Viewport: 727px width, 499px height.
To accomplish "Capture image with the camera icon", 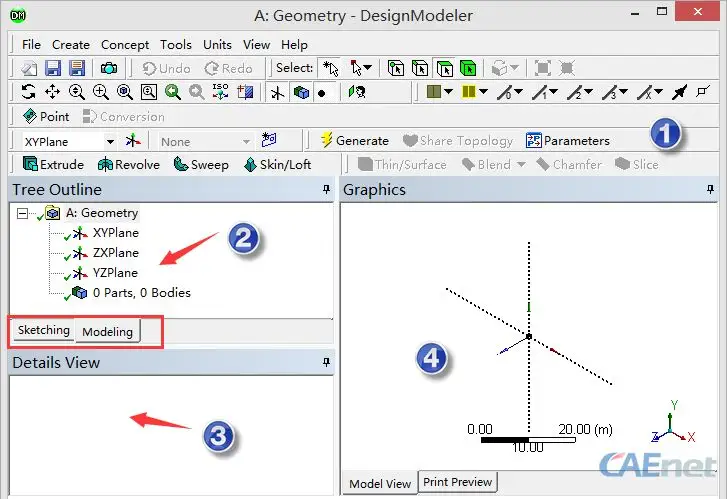I will point(109,69).
